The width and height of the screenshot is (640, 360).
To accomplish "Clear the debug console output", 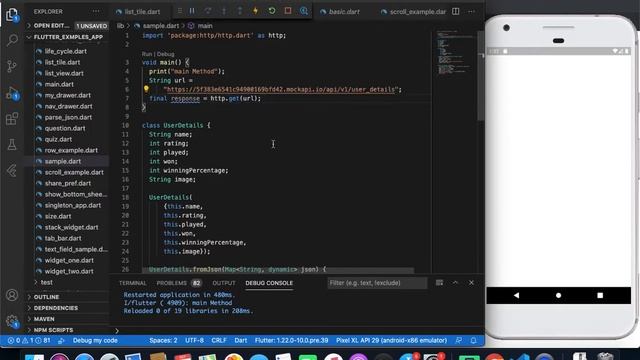I will click(x=440, y=282).
